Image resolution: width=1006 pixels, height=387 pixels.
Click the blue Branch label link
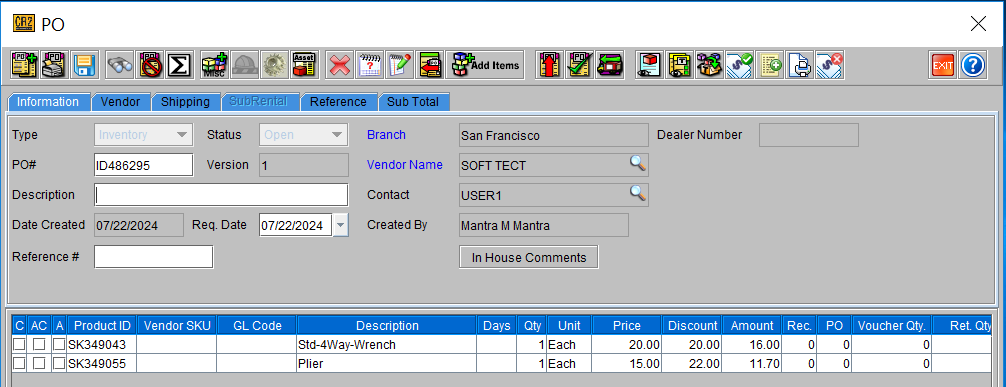(x=386, y=135)
